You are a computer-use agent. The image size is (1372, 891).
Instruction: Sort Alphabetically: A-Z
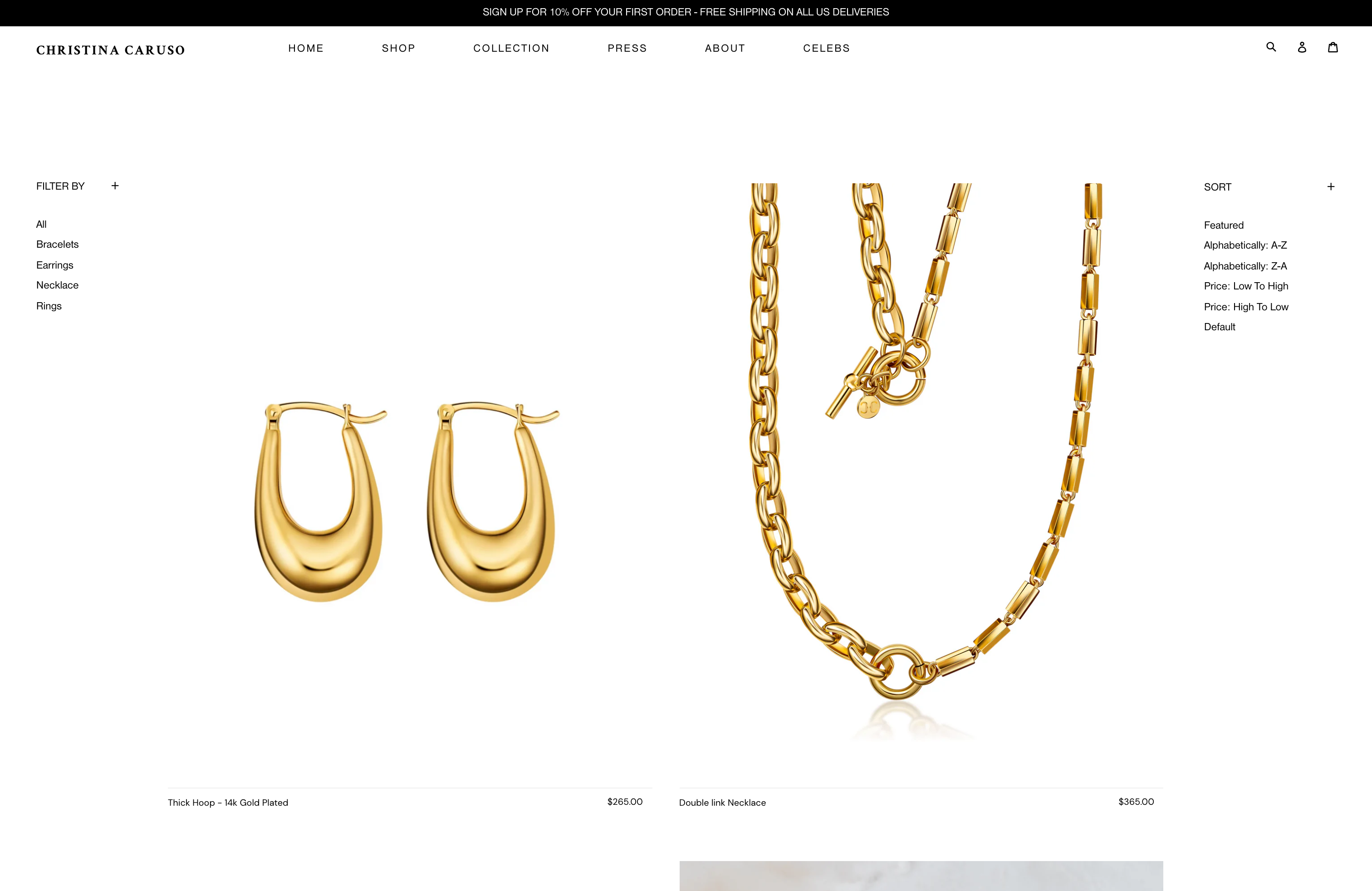[1245, 245]
